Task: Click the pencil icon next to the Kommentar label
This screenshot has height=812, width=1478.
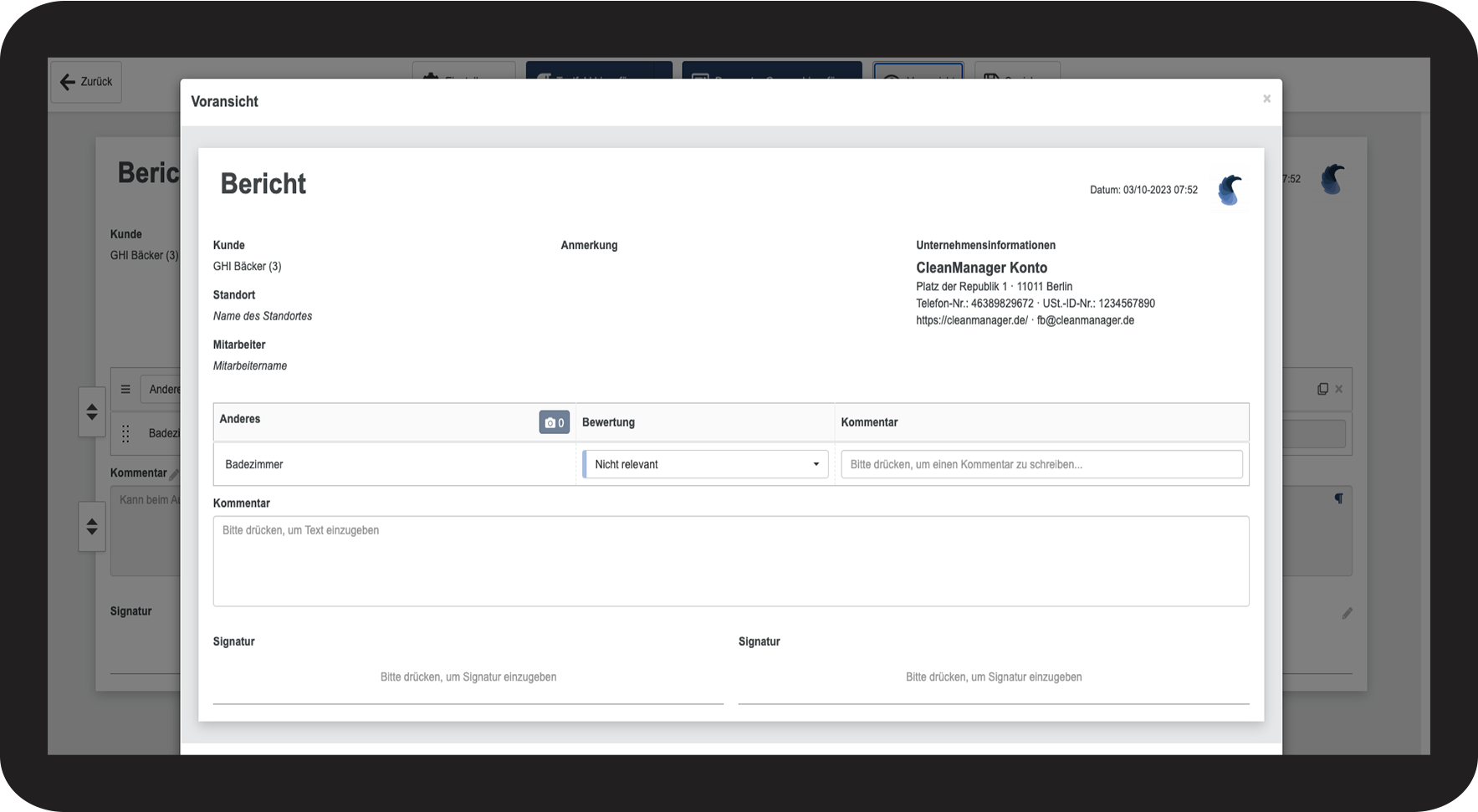Action: point(174,474)
